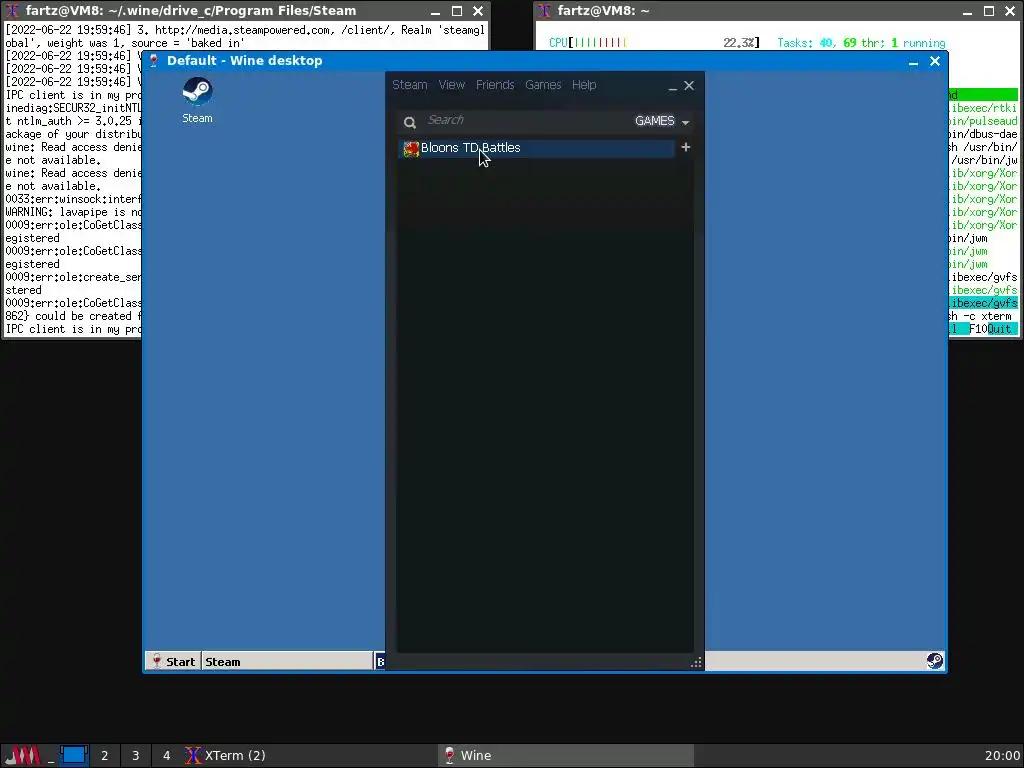Maximize the left xterm Steam terminal window
This screenshot has width=1024, height=768.
click(457, 11)
